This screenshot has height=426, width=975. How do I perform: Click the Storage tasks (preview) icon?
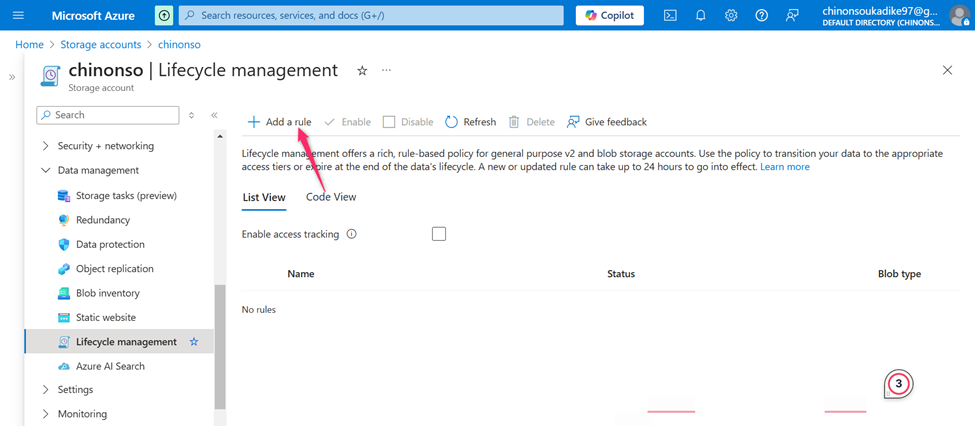point(64,196)
